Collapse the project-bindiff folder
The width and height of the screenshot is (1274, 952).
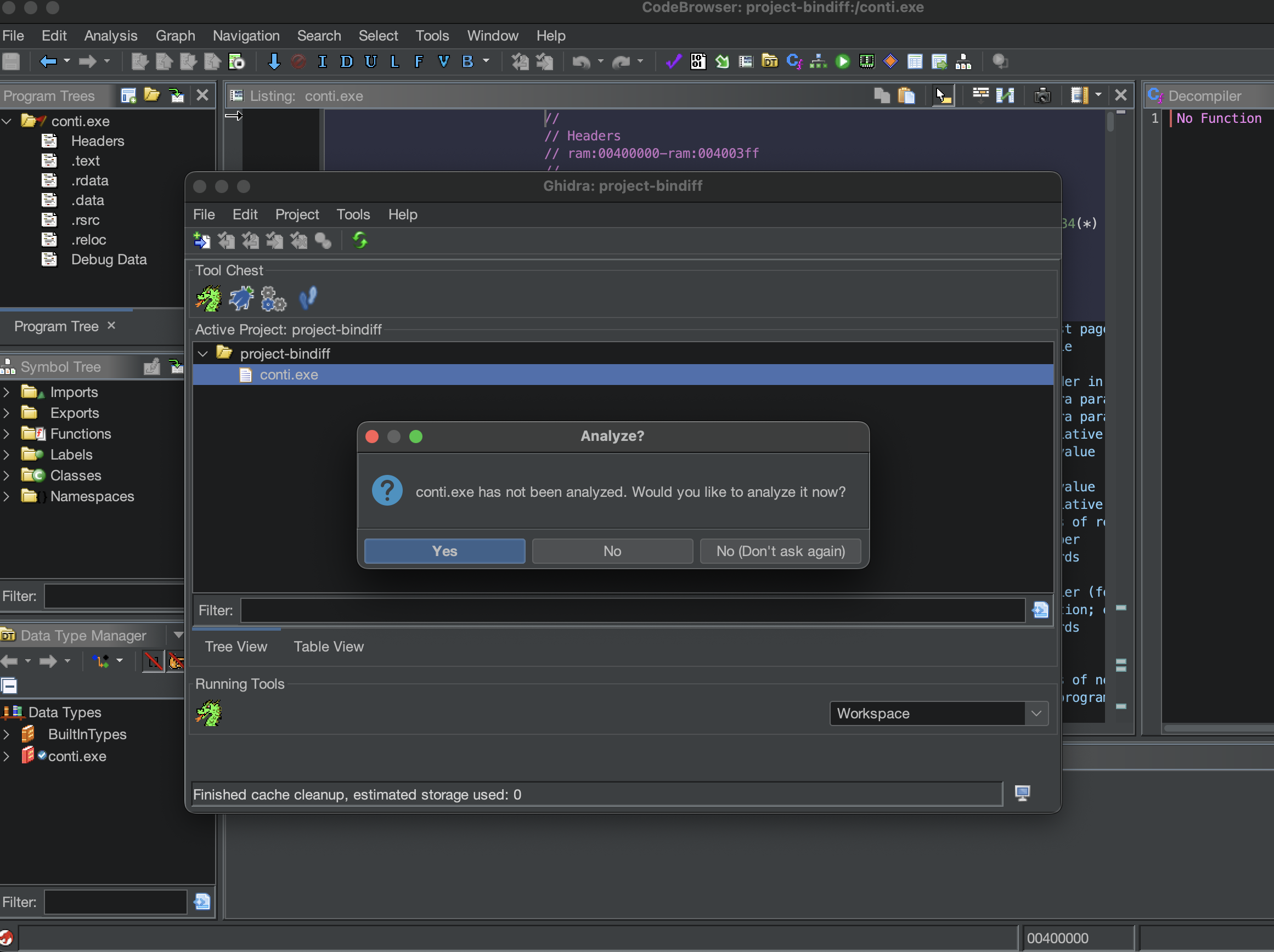203,353
